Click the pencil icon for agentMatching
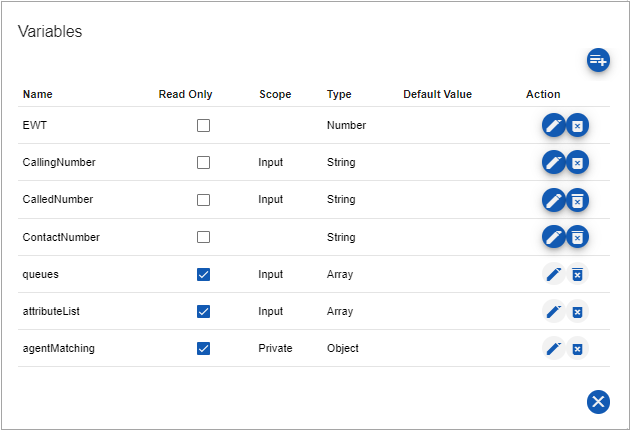Screen dimensions: 631x430 point(554,348)
